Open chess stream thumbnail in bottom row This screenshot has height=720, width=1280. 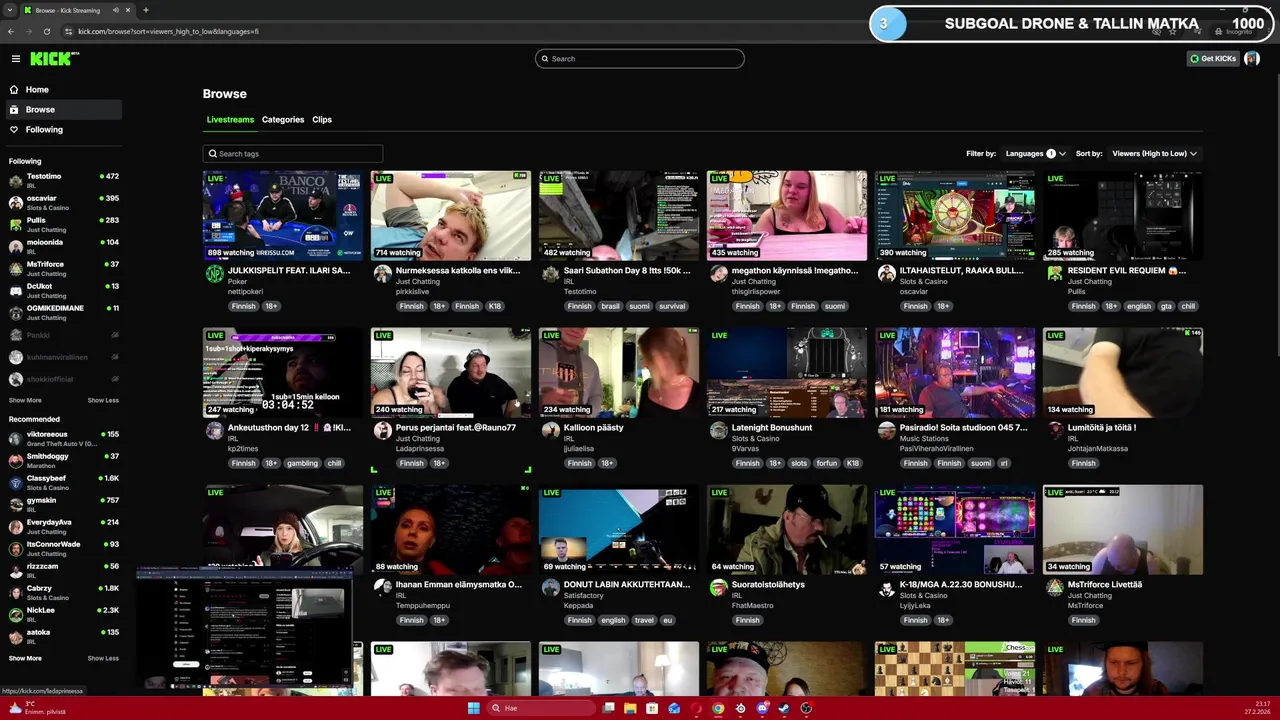955,668
